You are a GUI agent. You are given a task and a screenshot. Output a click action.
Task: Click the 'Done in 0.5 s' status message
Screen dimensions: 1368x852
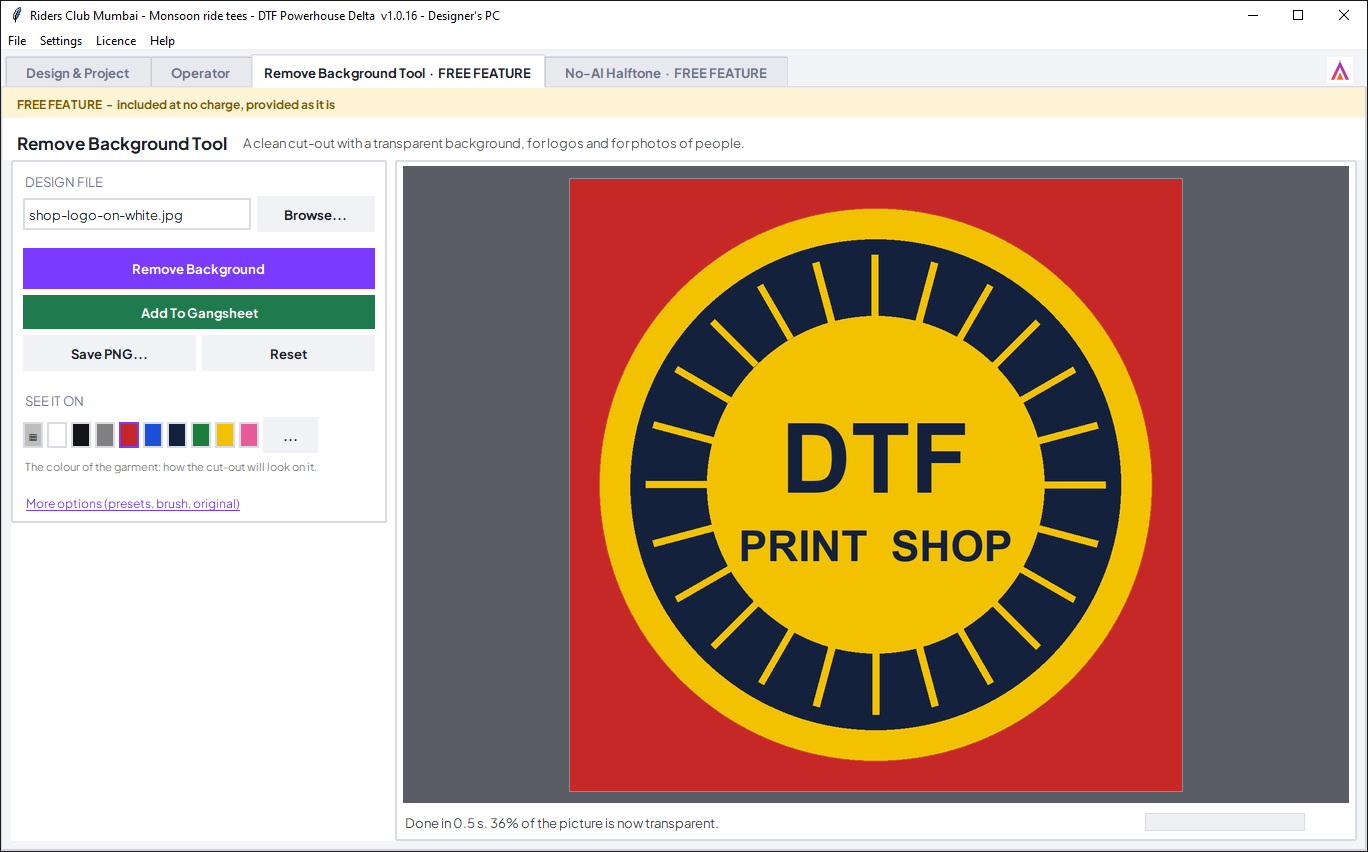tap(562, 823)
